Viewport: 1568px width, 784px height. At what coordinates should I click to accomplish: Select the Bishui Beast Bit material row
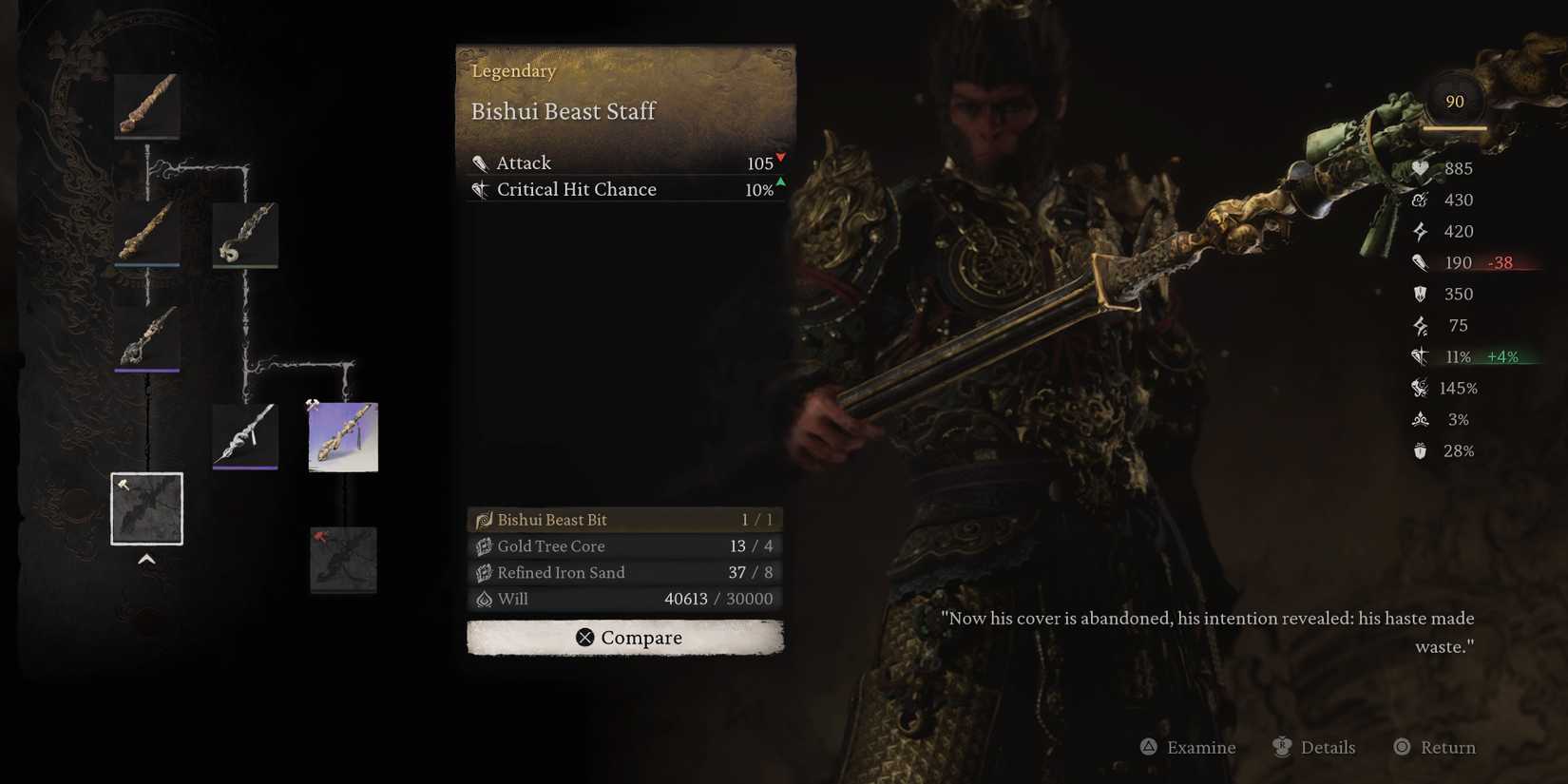point(625,520)
